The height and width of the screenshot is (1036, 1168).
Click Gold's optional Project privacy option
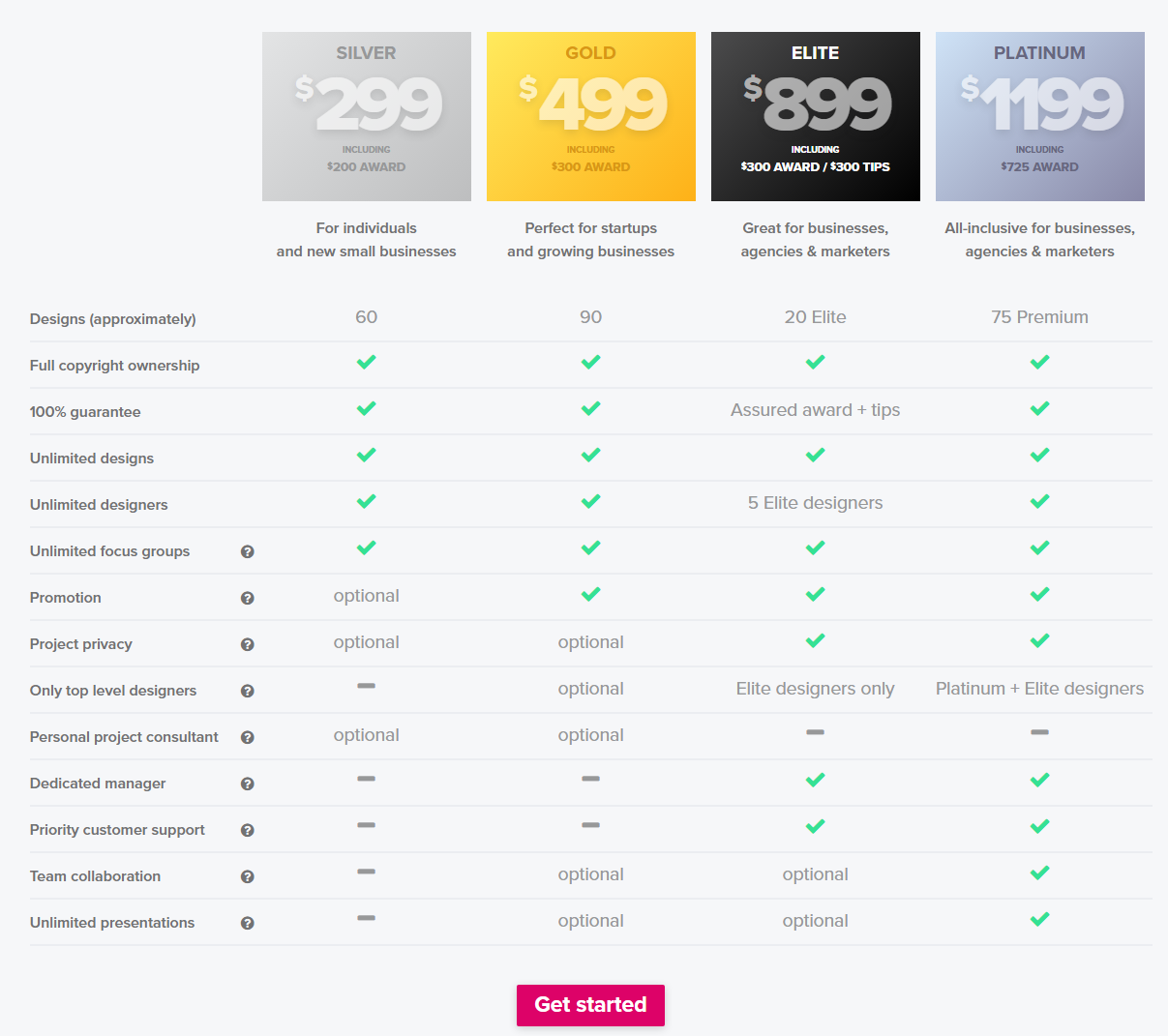[591, 642]
